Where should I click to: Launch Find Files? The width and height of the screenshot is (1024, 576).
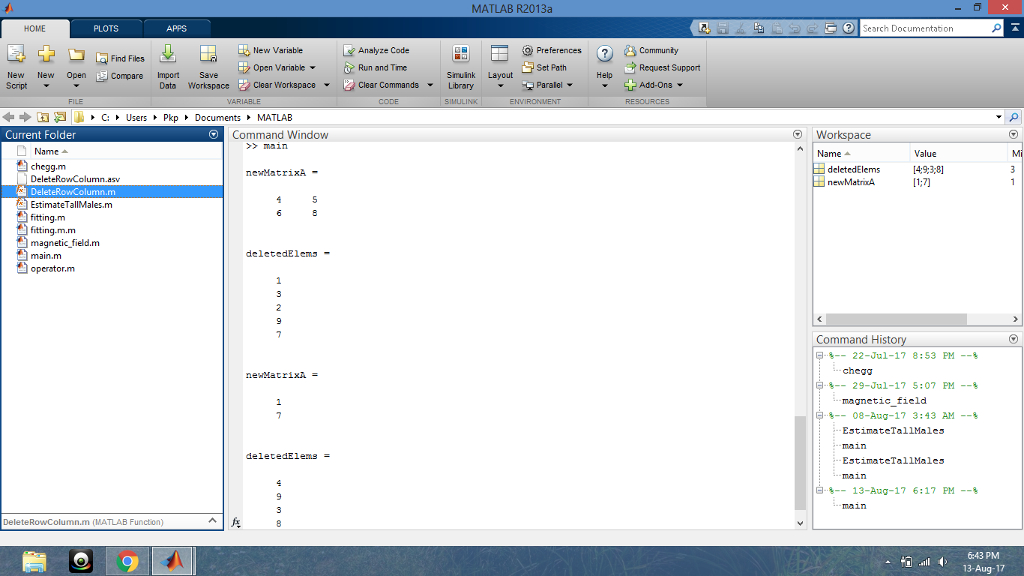coord(120,58)
